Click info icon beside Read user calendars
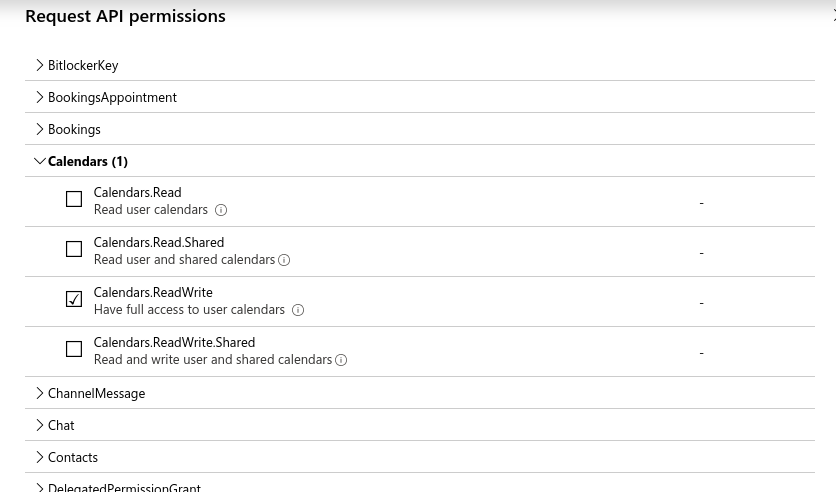 coord(221,210)
